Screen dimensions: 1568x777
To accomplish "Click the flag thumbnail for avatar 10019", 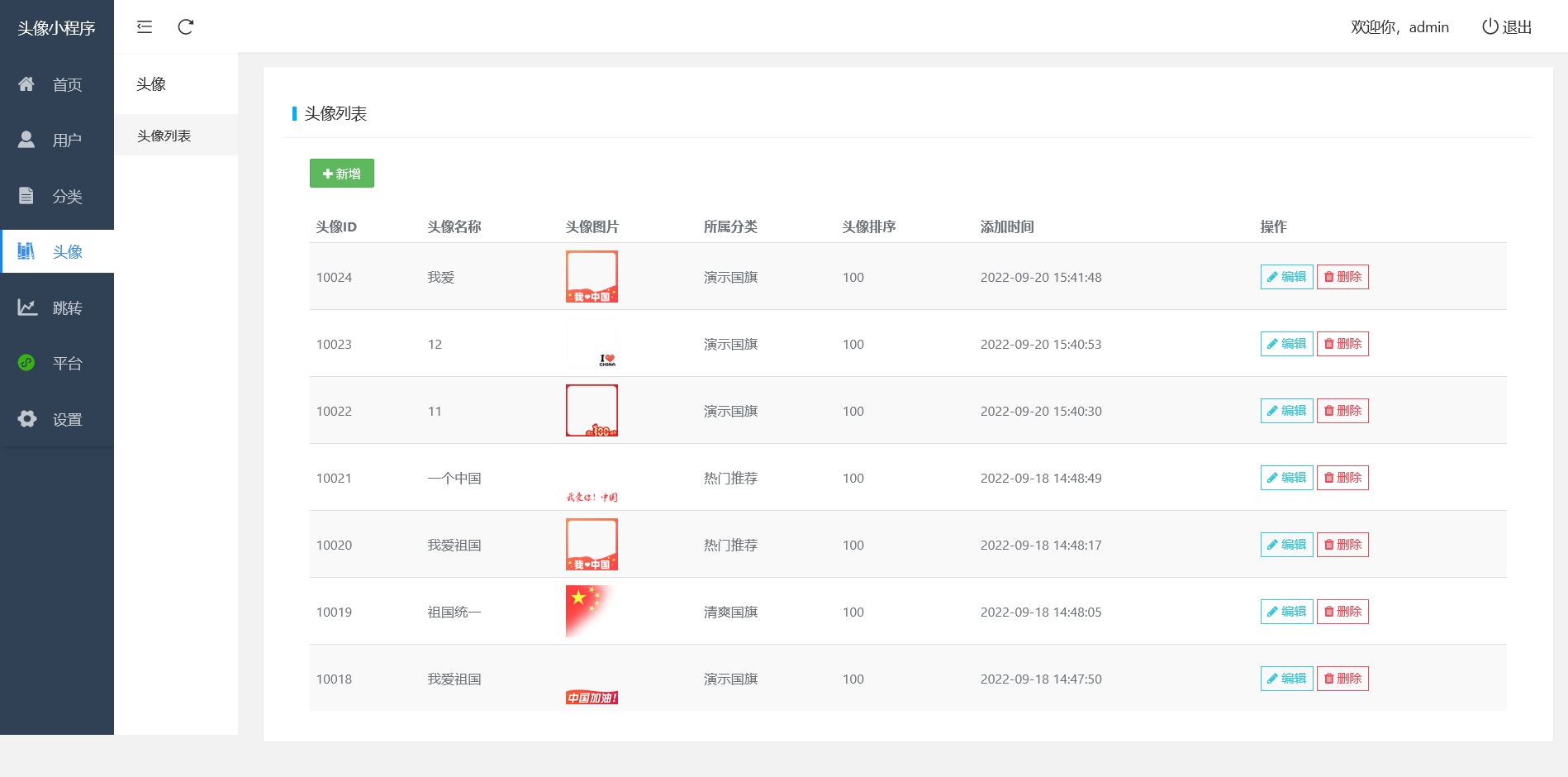I will tap(591, 611).
